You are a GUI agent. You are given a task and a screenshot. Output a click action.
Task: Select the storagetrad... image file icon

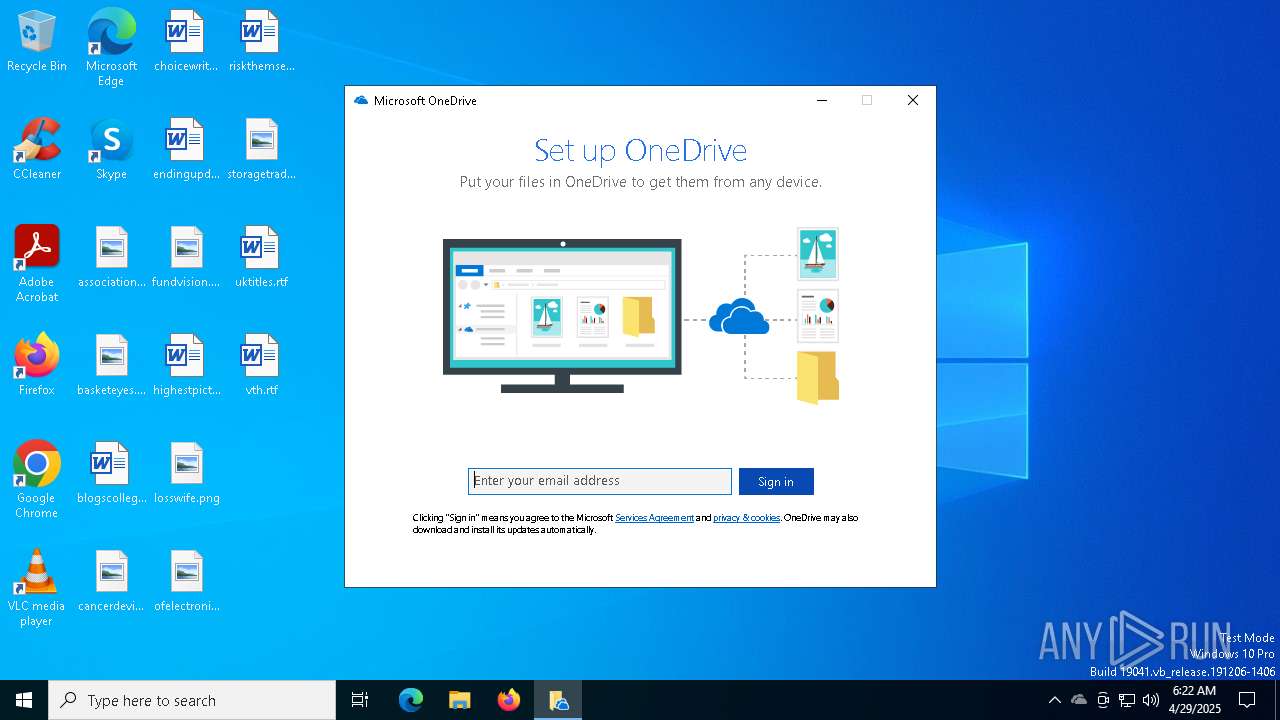(x=261, y=150)
